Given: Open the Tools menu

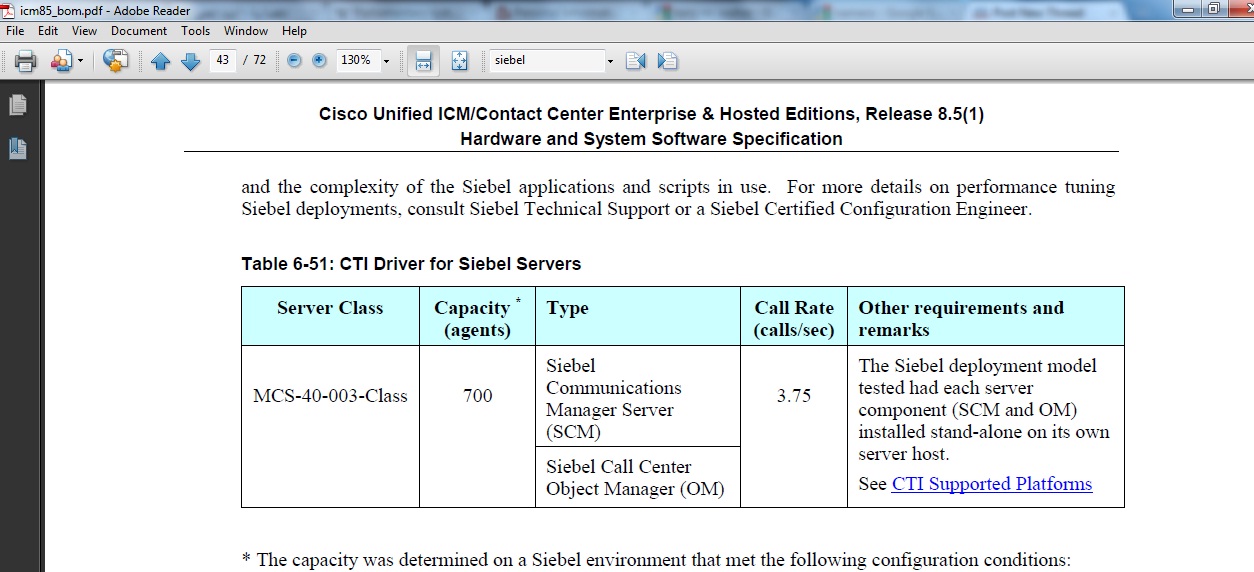Looking at the screenshot, I should [x=196, y=31].
